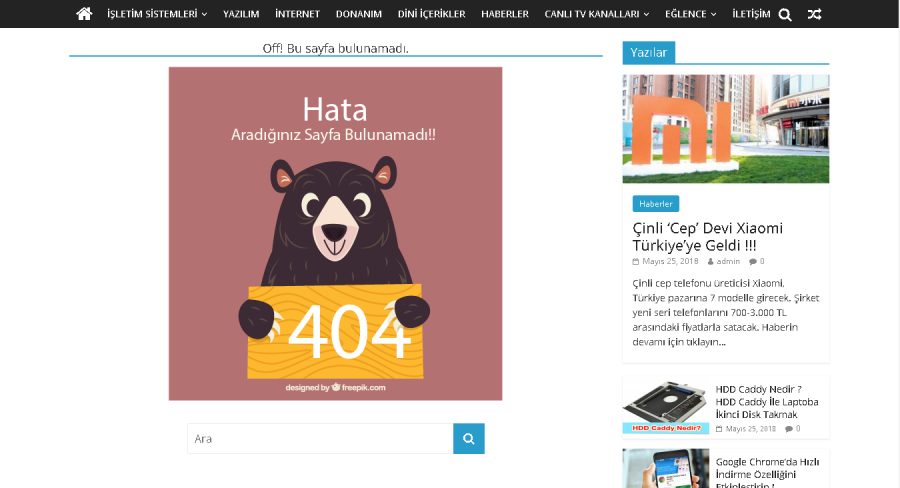Click Mayıs 25, 2018 date on HDD Caddy post
The height and width of the screenshot is (488, 900).
[750, 429]
